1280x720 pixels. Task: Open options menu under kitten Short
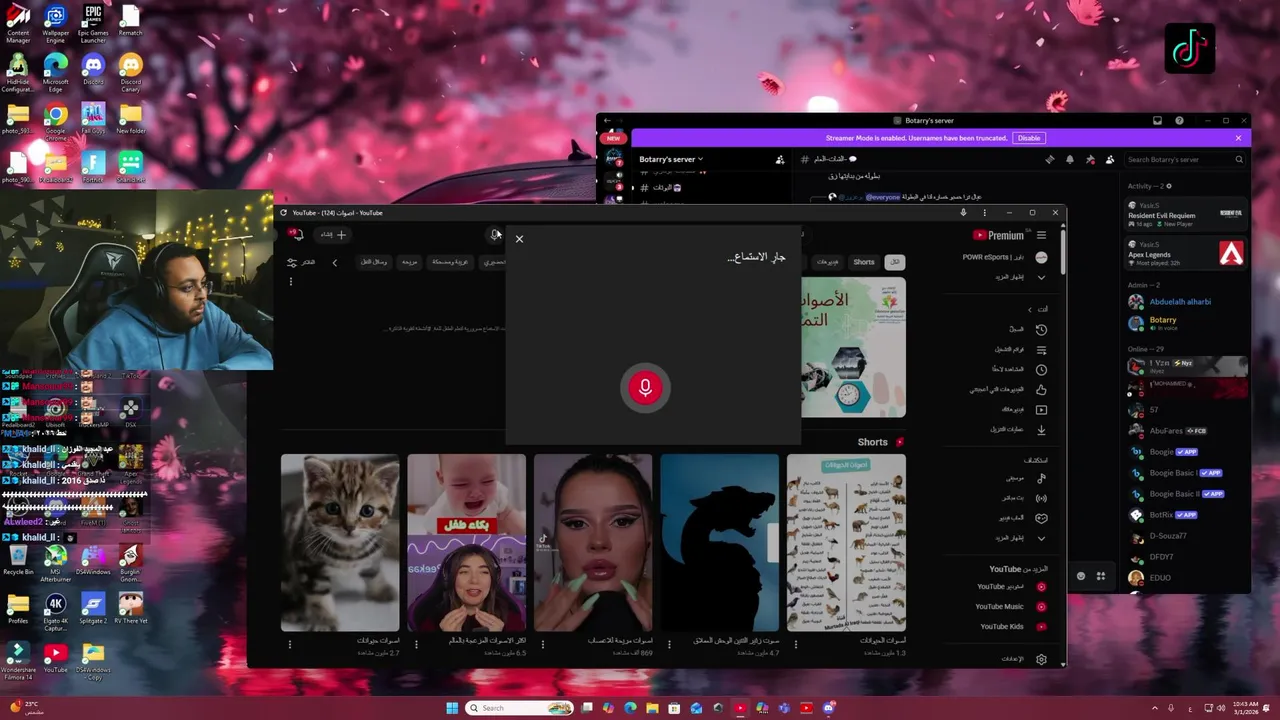tap(290, 644)
